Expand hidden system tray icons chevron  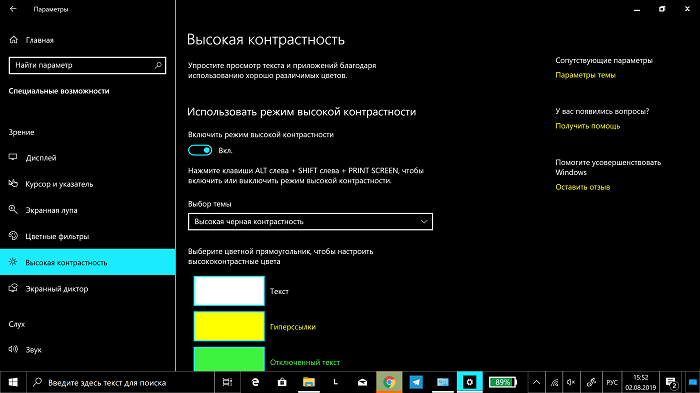pyautogui.click(x=537, y=382)
